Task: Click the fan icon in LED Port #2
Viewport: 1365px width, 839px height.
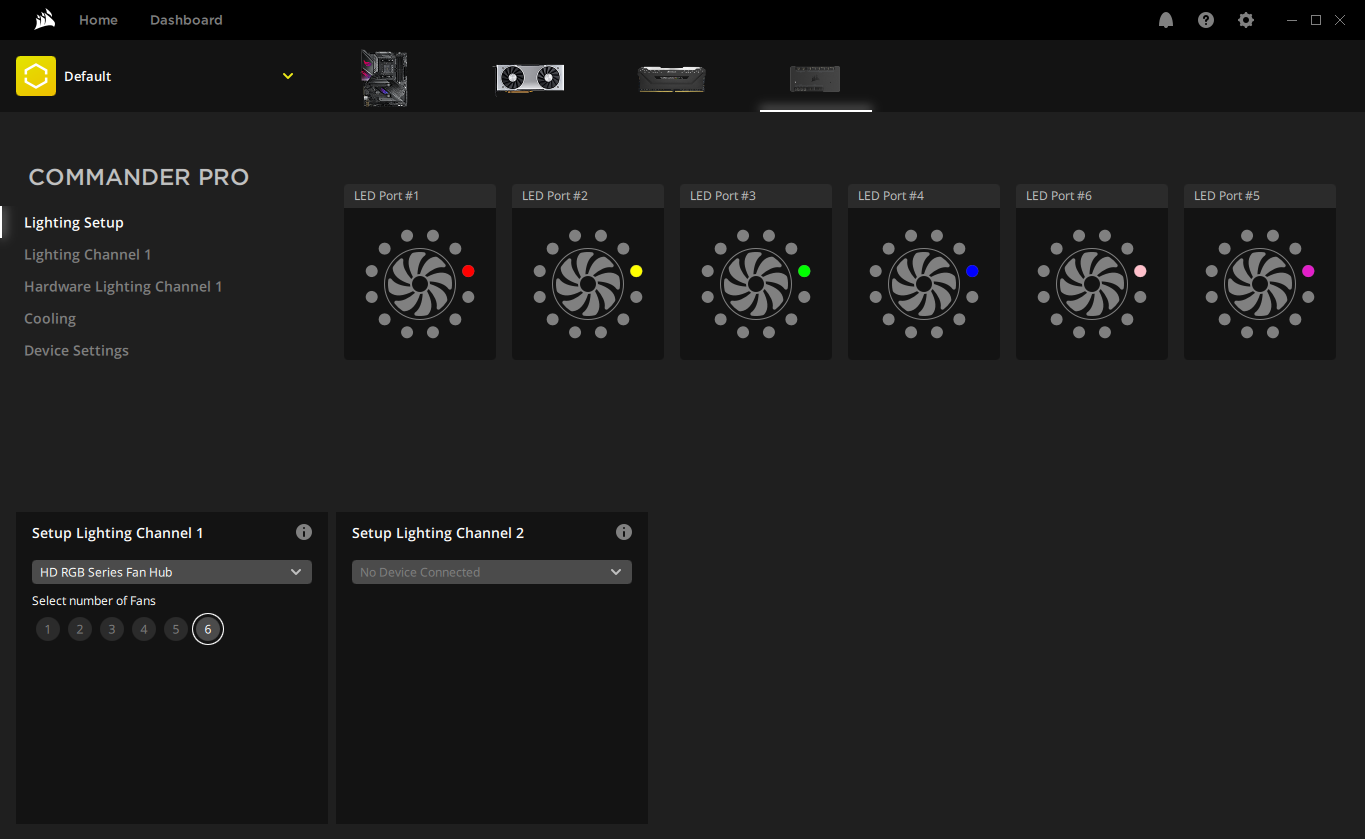Action: pyautogui.click(x=588, y=284)
